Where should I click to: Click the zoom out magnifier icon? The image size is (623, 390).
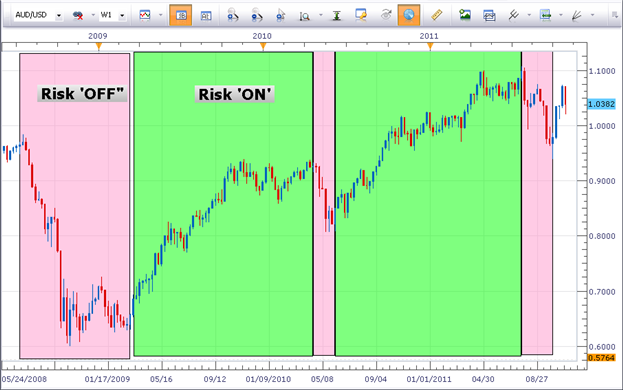pyautogui.click(x=257, y=15)
